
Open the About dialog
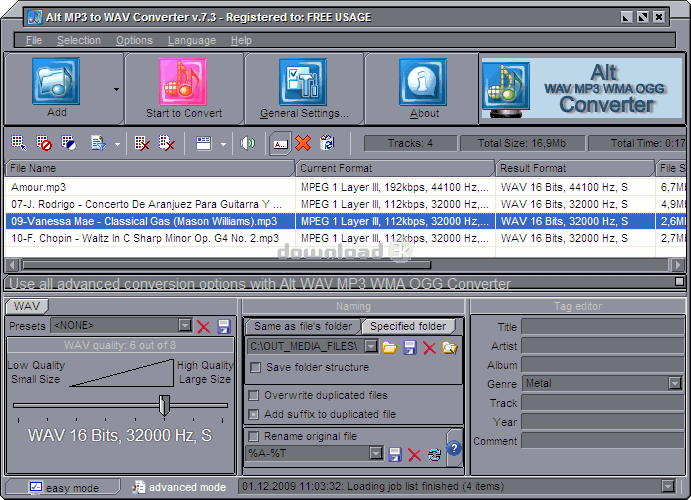tap(423, 89)
